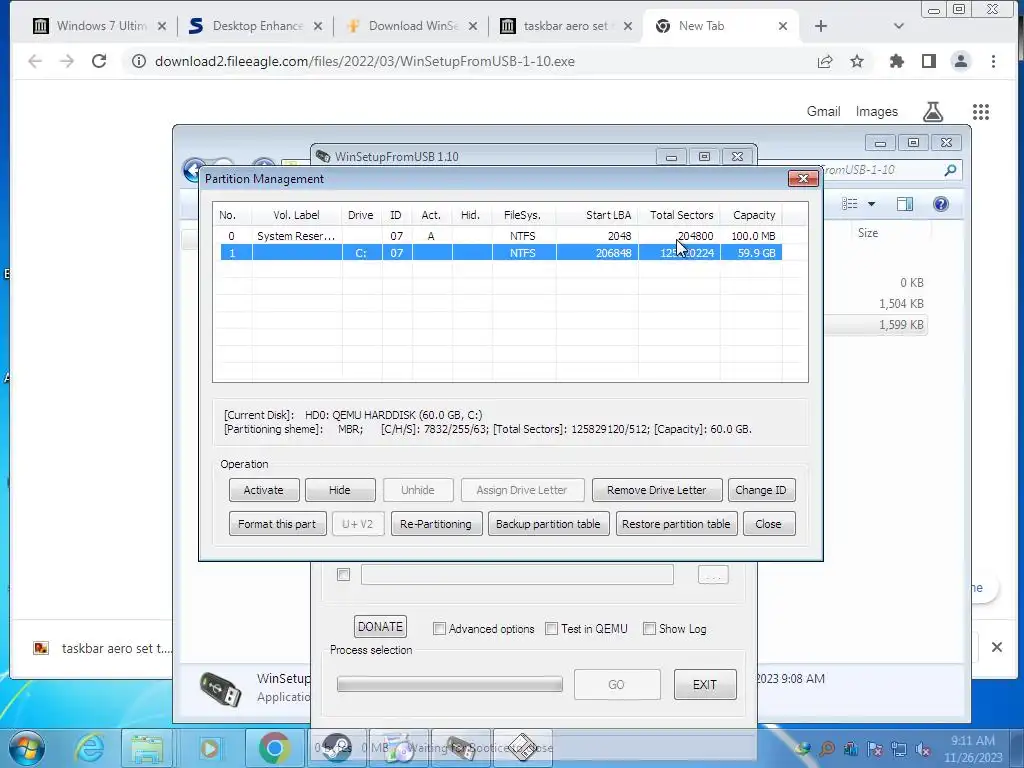Click the Capacity column header
This screenshot has height=768, width=1024.
[753, 215]
